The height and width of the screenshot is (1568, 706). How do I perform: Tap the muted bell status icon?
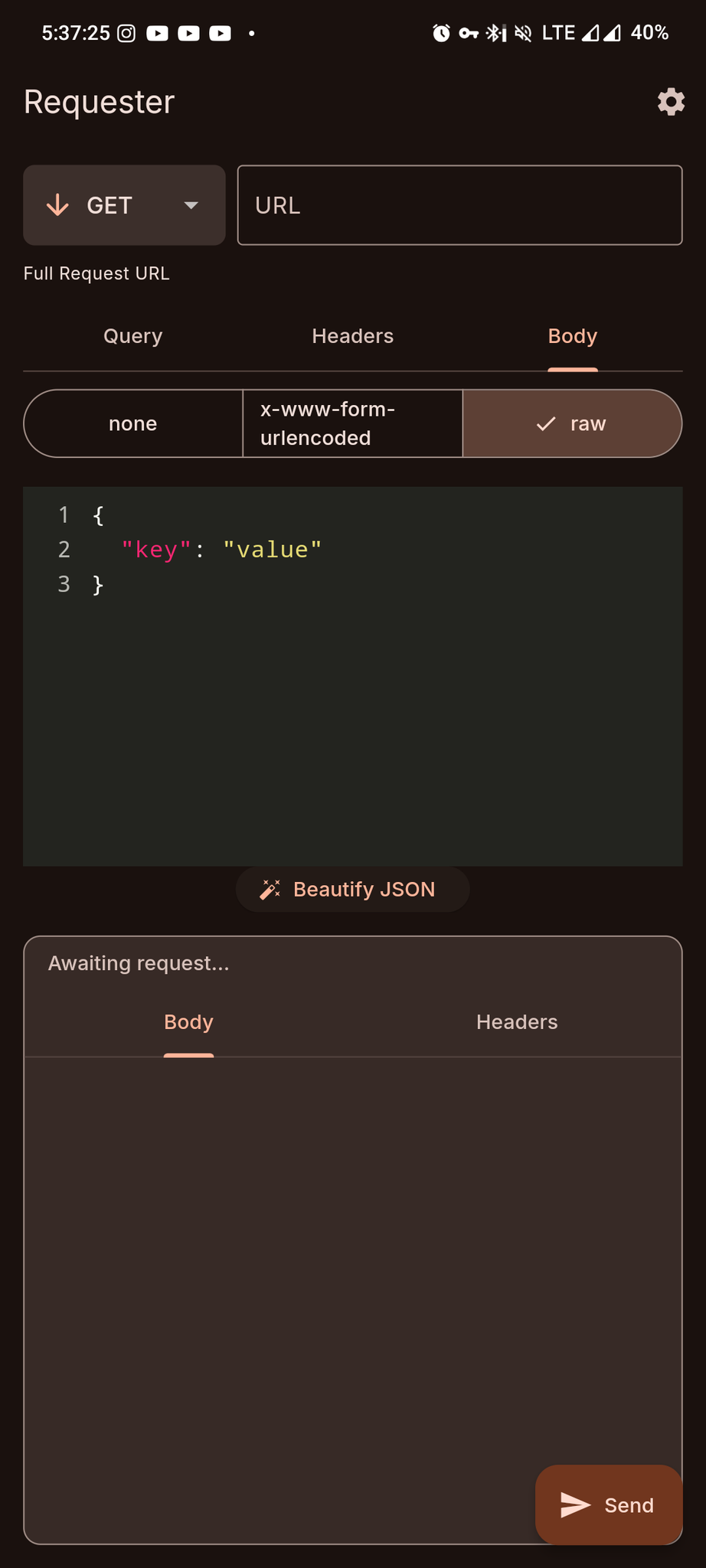tap(523, 33)
